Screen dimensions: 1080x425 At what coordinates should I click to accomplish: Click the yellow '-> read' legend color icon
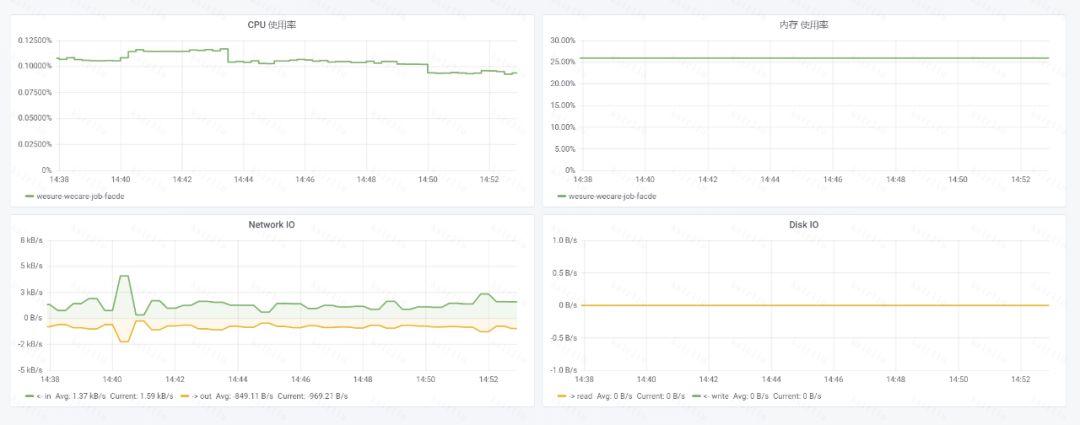pyautogui.click(x=561, y=396)
